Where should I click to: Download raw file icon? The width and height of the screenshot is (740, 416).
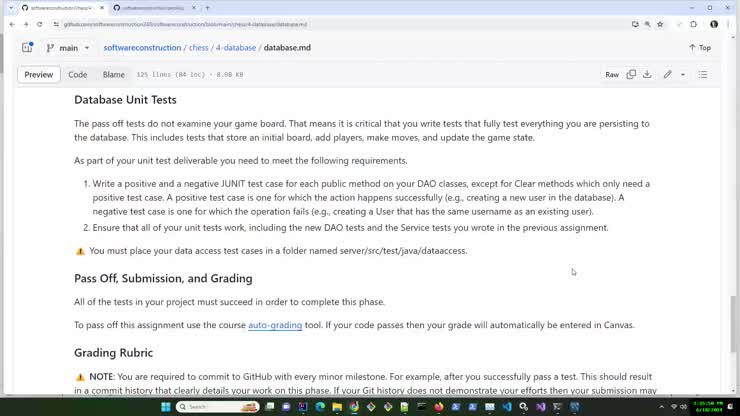(647, 74)
